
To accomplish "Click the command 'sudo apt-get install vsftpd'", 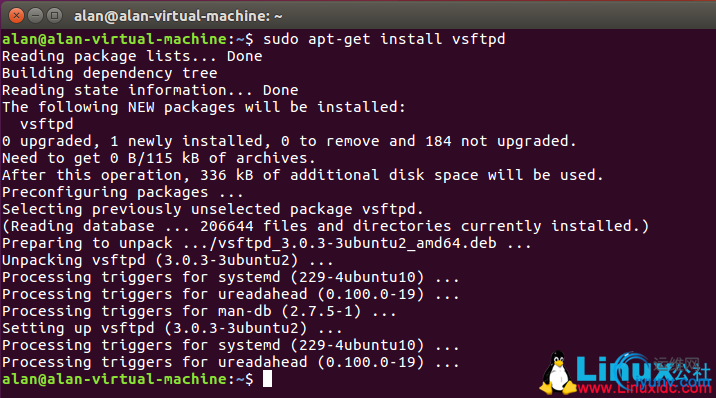I will tap(384, 39).
